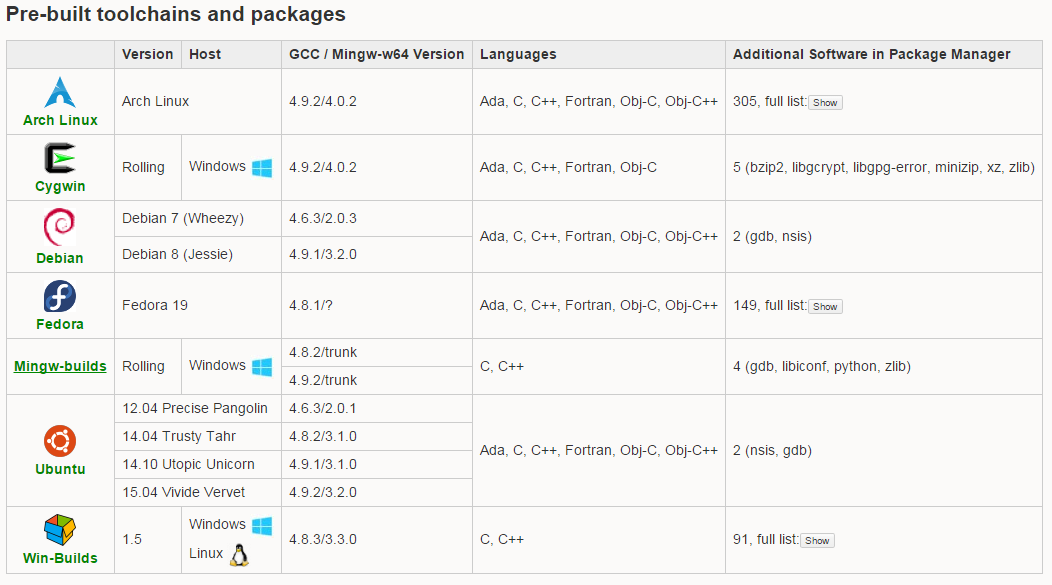The height and width of the screenshot is (585, 1052).
Task: Click the Win-Builds box logo
Action: point(60,530)
